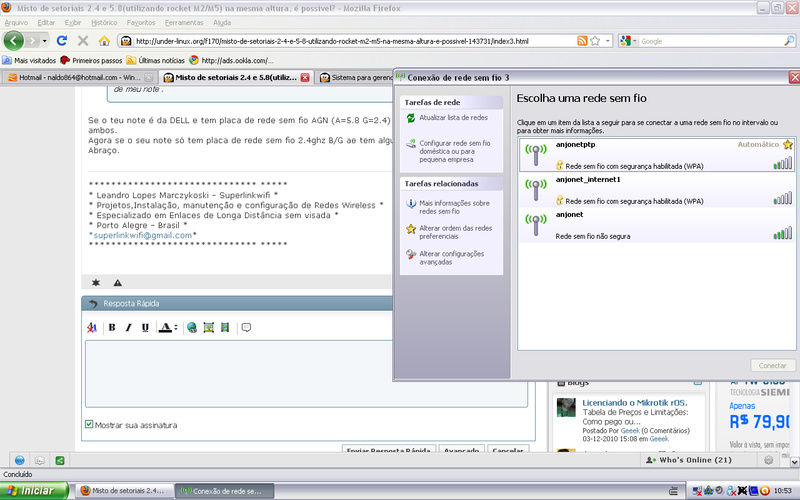Screen dimensions: 800x500
Task: Toggle italic in quick reply editor
Action: tap(129, 328)
